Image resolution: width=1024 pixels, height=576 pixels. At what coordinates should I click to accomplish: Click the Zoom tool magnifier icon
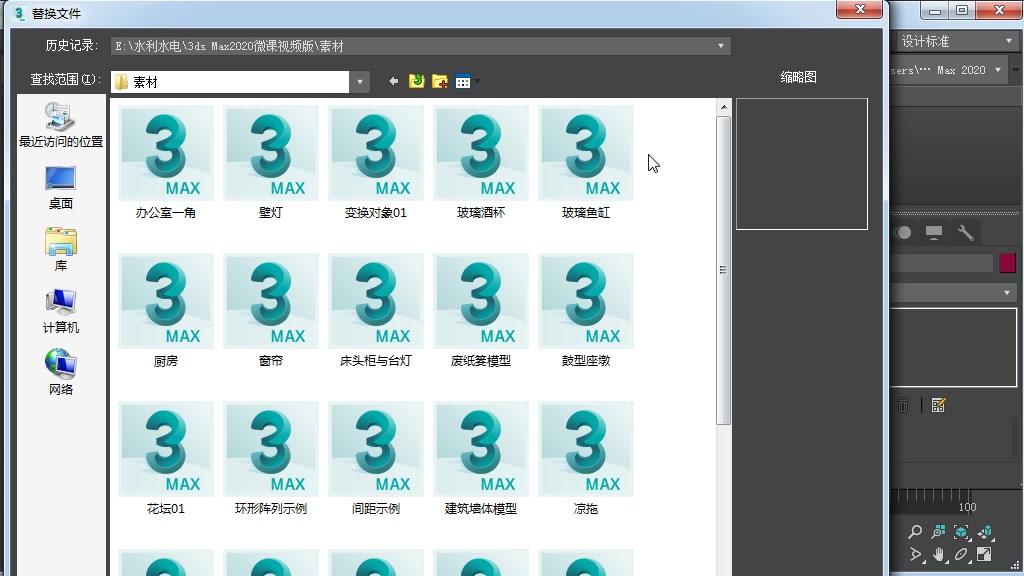915,531
